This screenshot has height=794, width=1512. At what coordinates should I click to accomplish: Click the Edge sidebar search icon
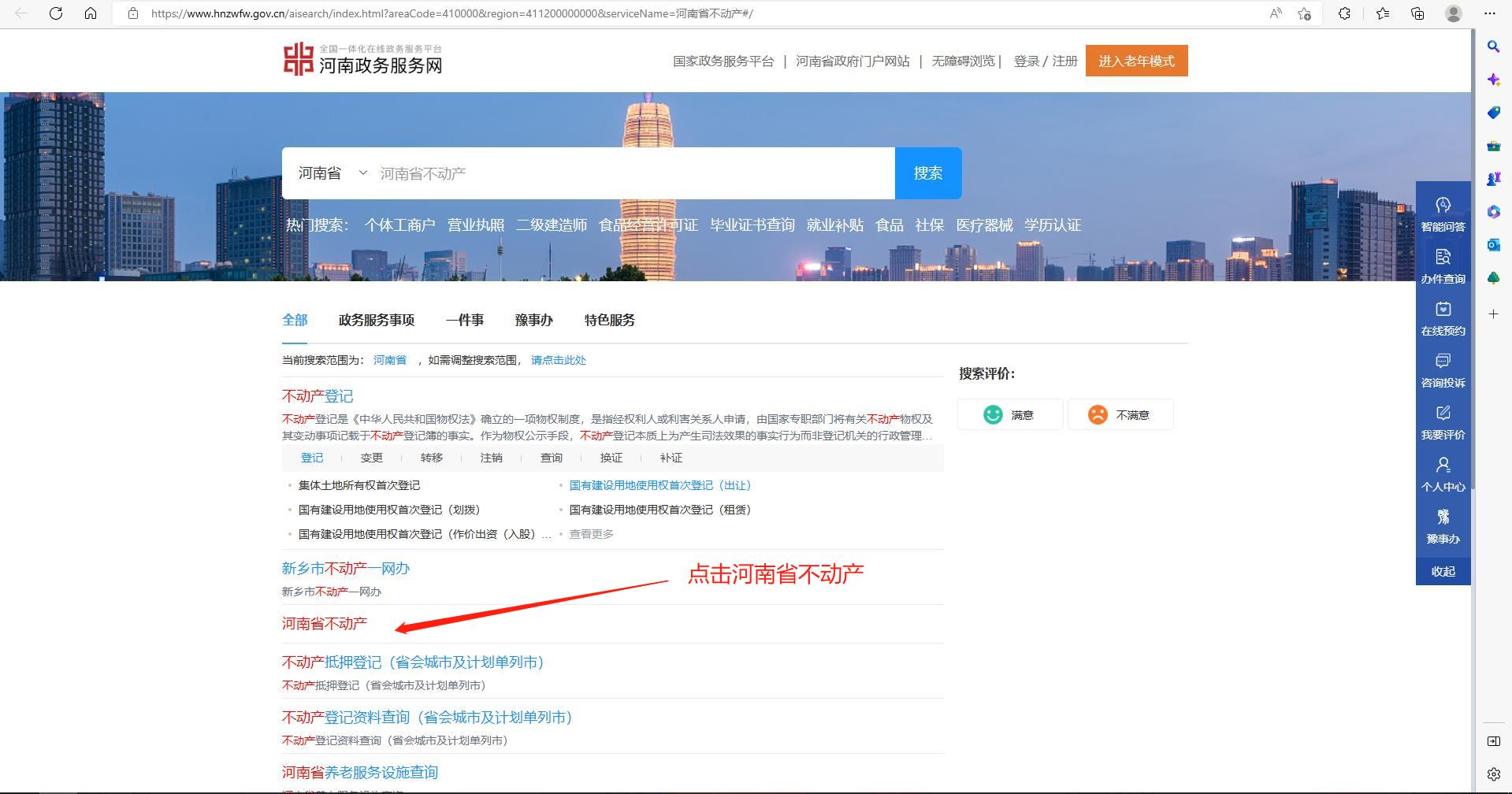point(1493,46)
